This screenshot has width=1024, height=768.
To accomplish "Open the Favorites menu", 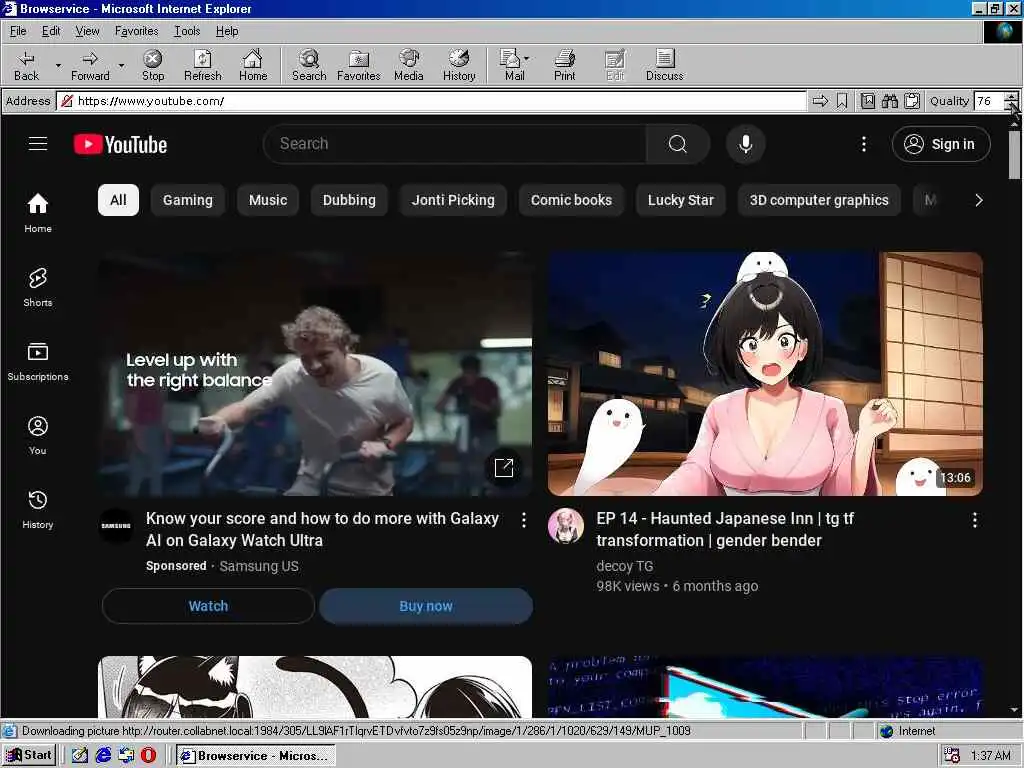I will tap(136, 31).
